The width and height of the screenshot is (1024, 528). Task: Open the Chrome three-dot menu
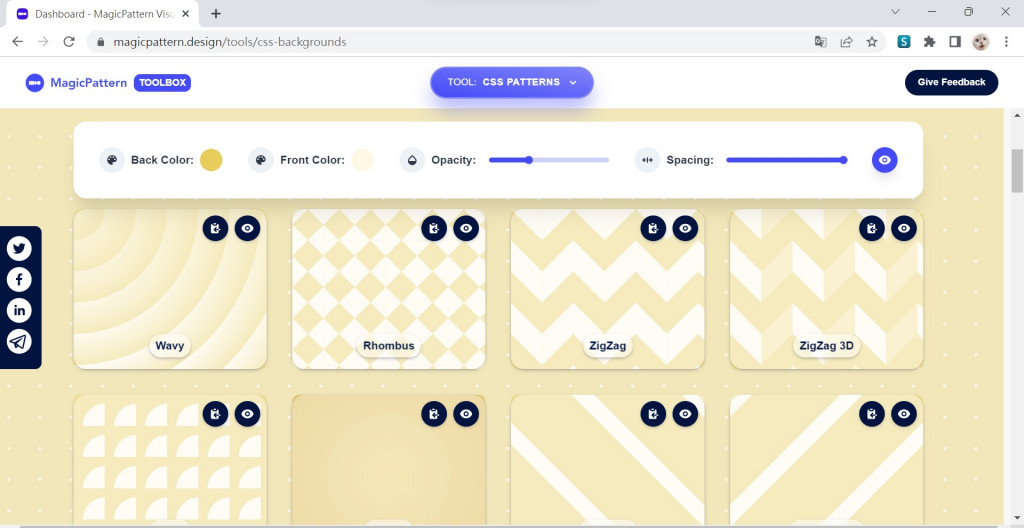1006,42
